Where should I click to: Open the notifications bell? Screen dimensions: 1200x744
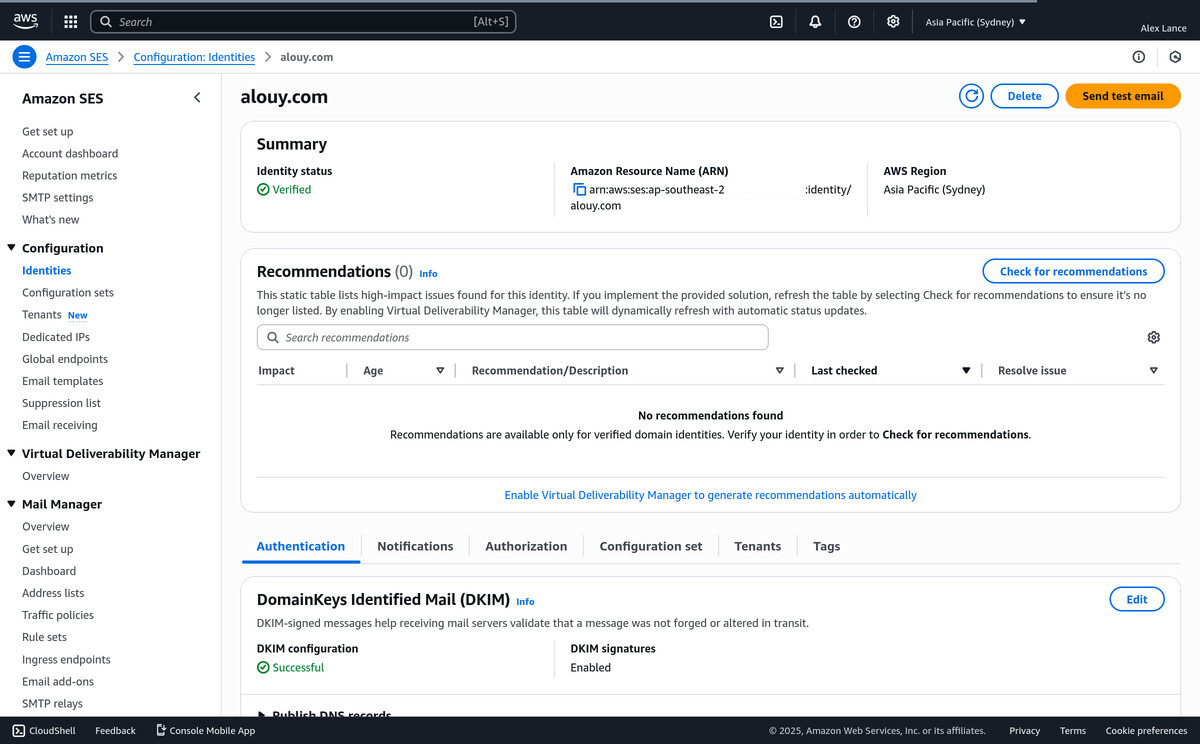pos(815,21)
